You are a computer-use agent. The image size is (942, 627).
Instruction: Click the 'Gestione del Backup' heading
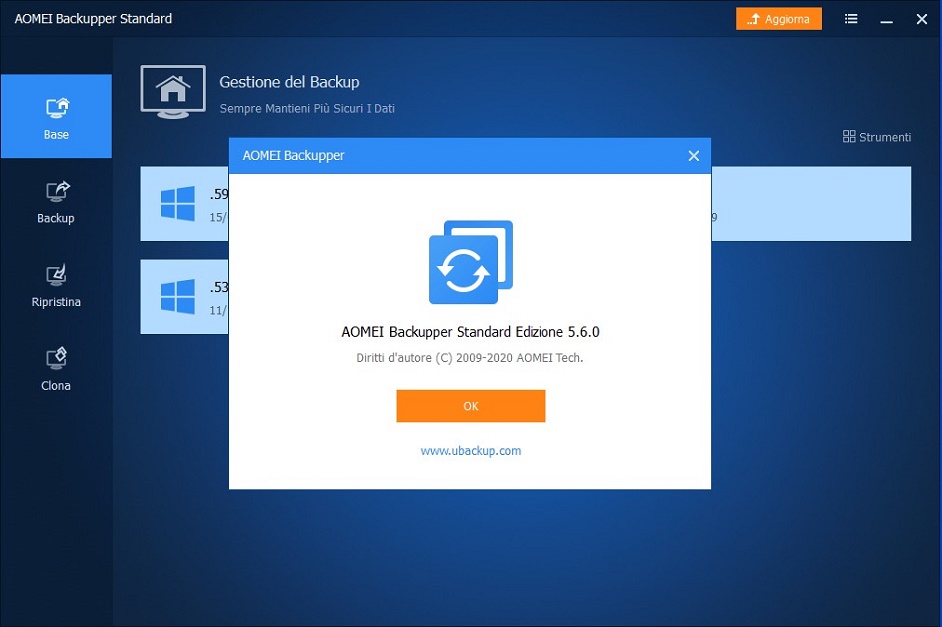pos(289,82)
